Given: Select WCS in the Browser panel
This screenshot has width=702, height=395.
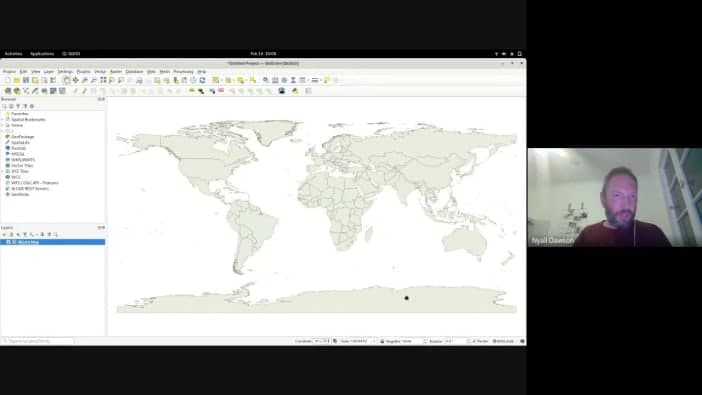Looking at the screenshot, I should click(16, 177).
